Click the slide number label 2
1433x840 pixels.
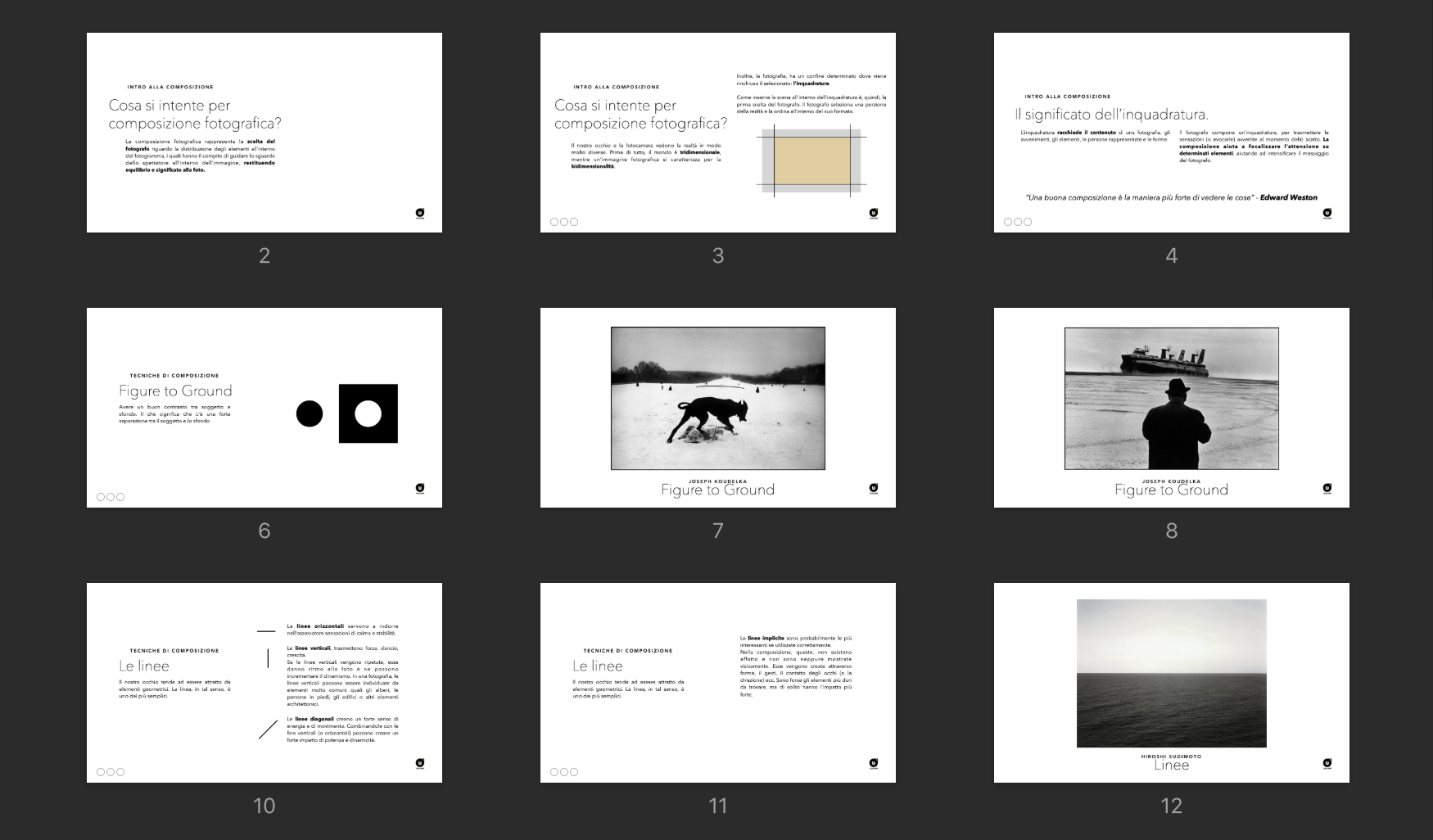(x=264, y=256)
